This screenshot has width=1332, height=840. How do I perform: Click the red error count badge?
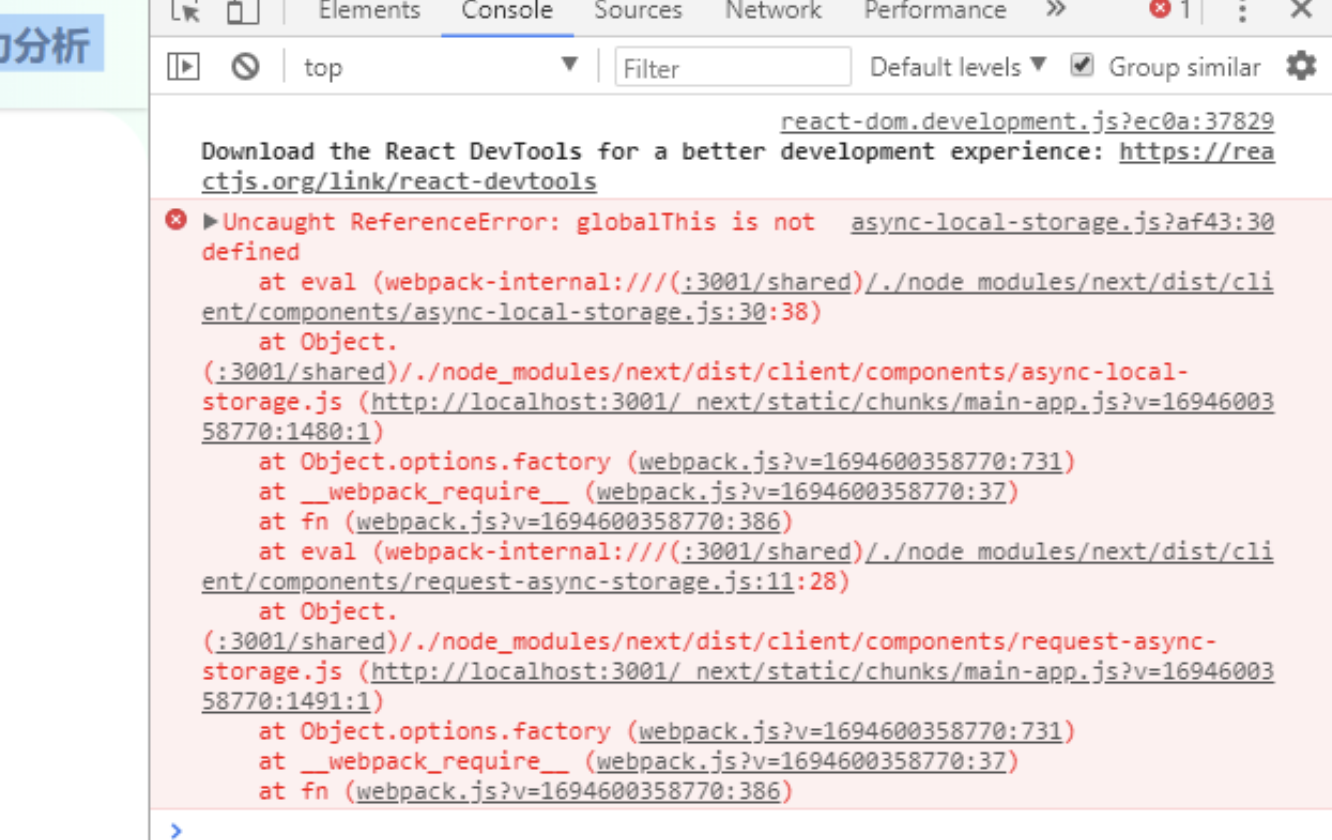point(1170,10)
